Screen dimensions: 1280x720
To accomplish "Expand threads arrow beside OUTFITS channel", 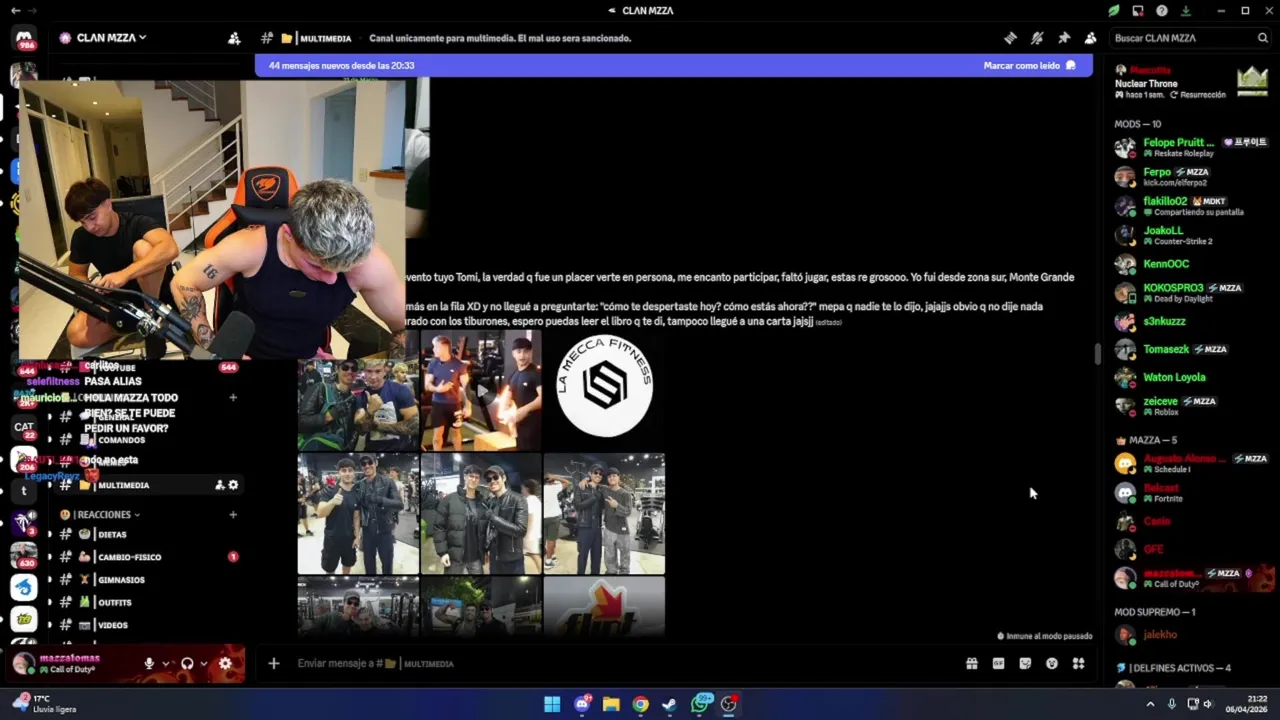I will tap(50, 602).
